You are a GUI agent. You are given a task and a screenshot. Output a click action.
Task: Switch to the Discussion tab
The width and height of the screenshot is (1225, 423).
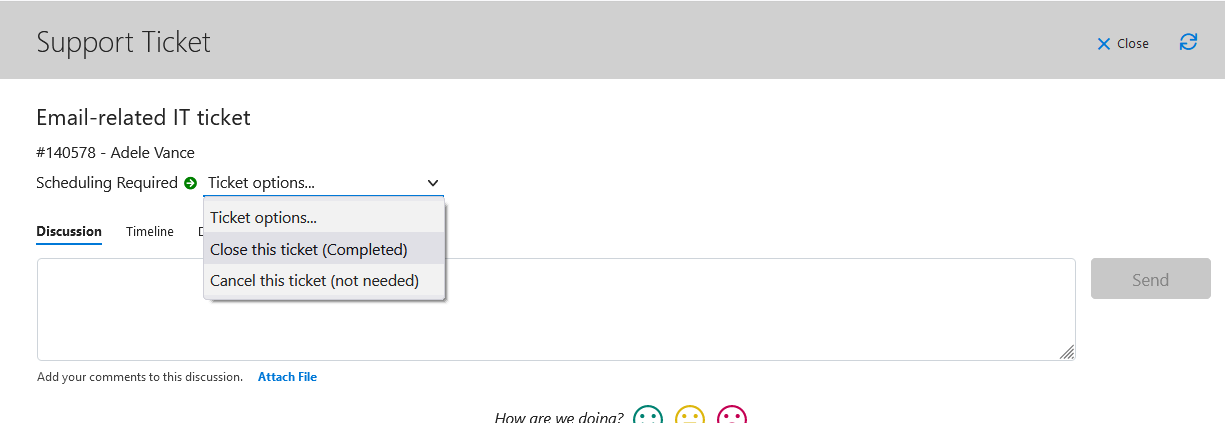[69, 231]
